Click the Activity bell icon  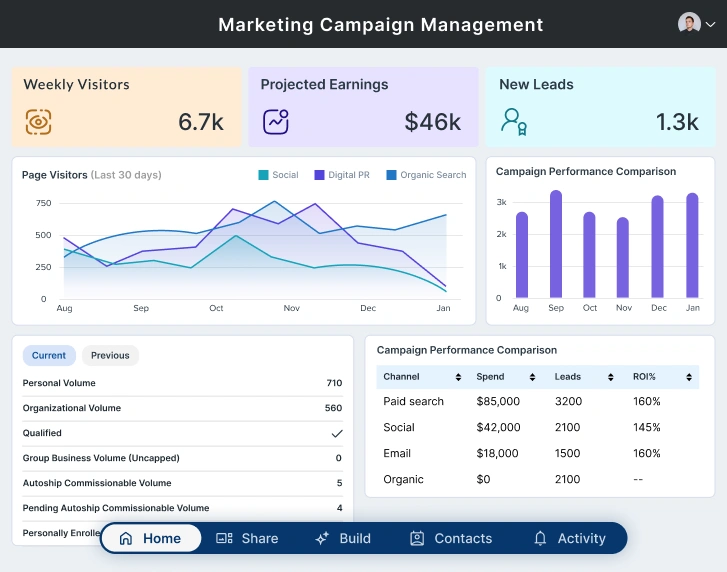(540, 538)
